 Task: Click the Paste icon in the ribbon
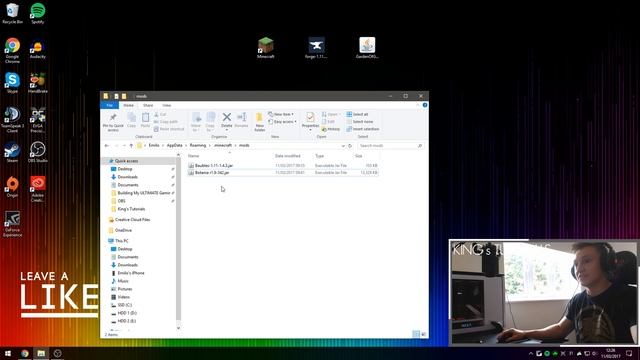coord(145,118)
